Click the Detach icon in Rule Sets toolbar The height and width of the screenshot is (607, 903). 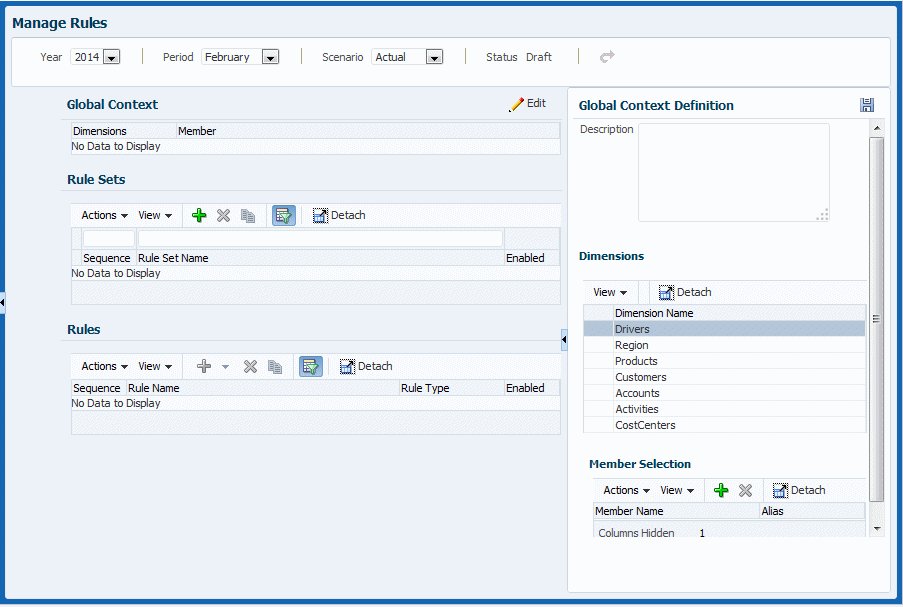(x=320, y=215)
